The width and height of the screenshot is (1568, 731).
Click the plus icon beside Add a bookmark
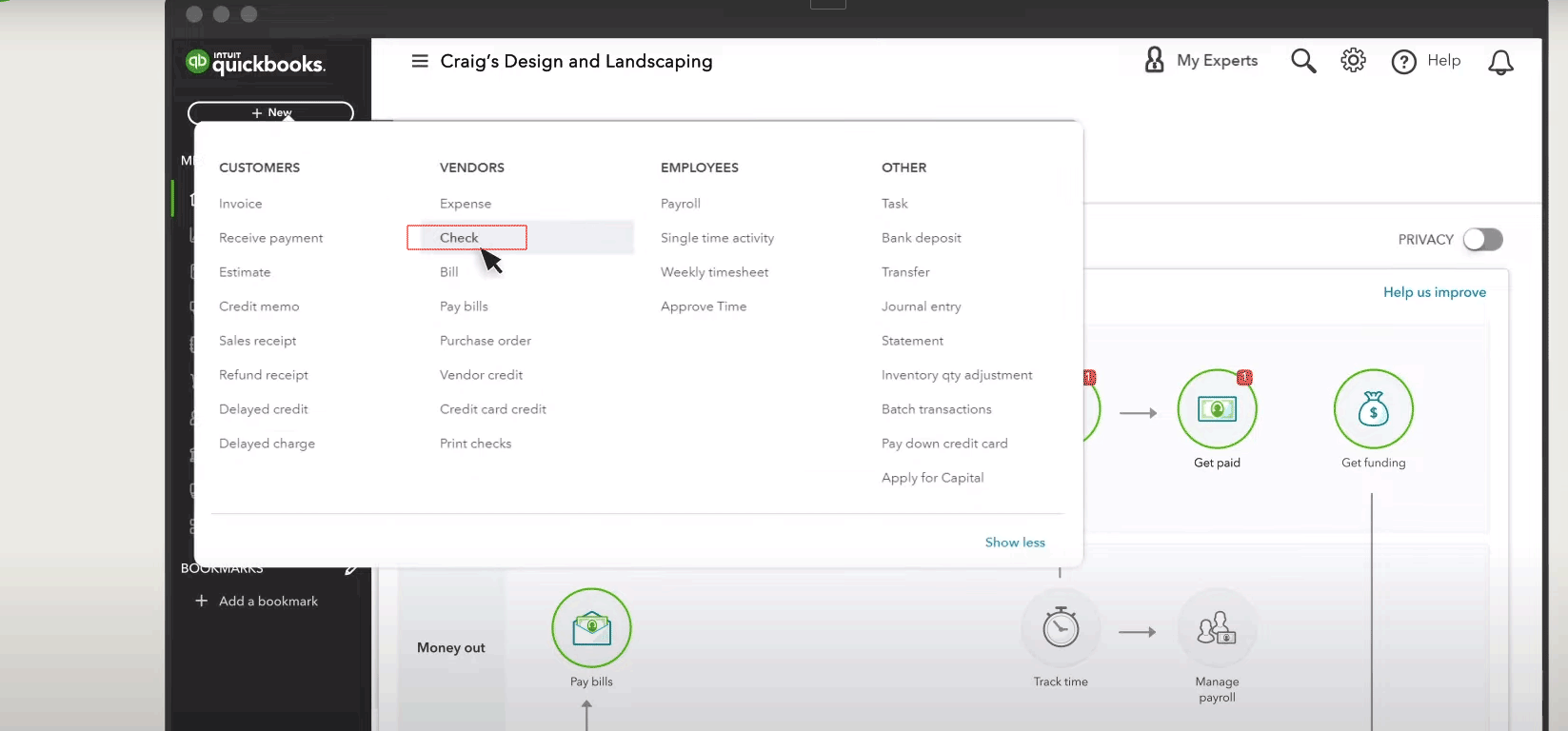tap(201, 601)
